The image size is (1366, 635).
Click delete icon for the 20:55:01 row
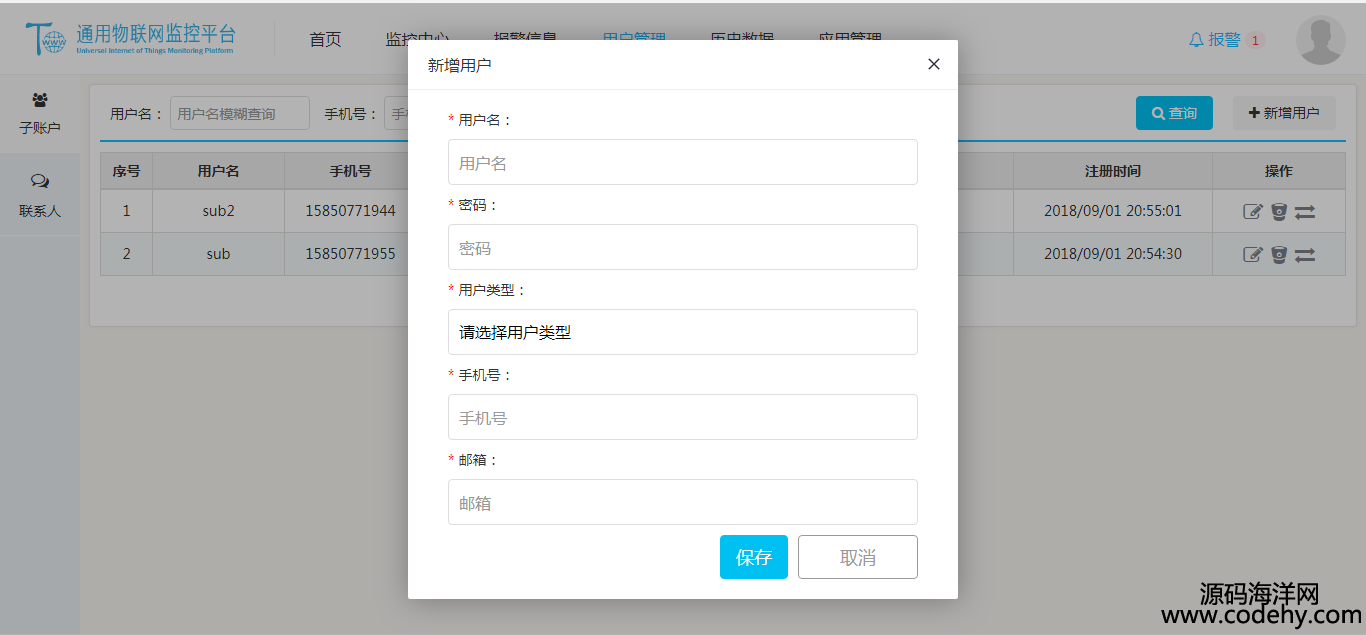(x=1279, y=211)
